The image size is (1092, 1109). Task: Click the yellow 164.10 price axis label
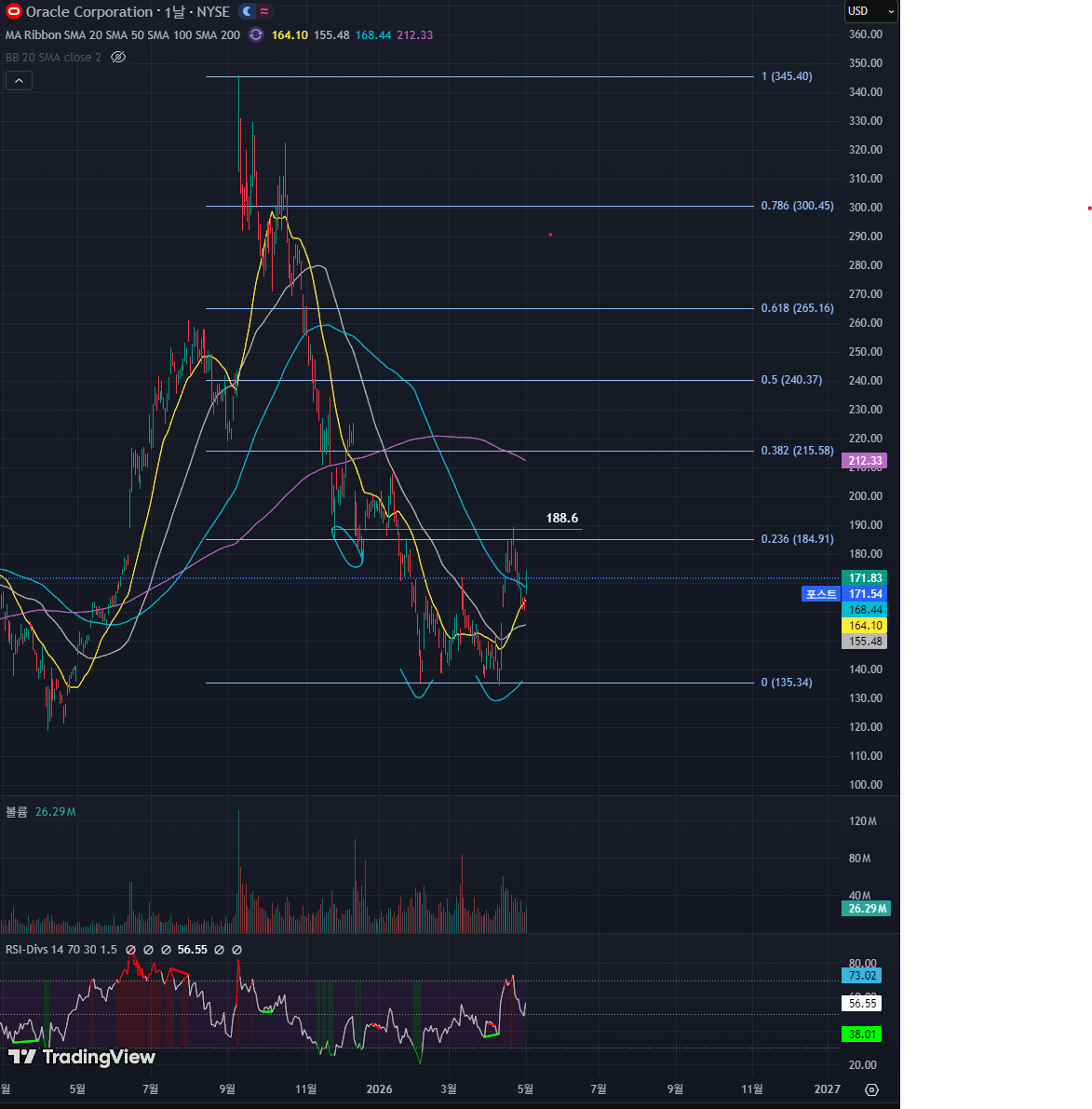[864, 625]
